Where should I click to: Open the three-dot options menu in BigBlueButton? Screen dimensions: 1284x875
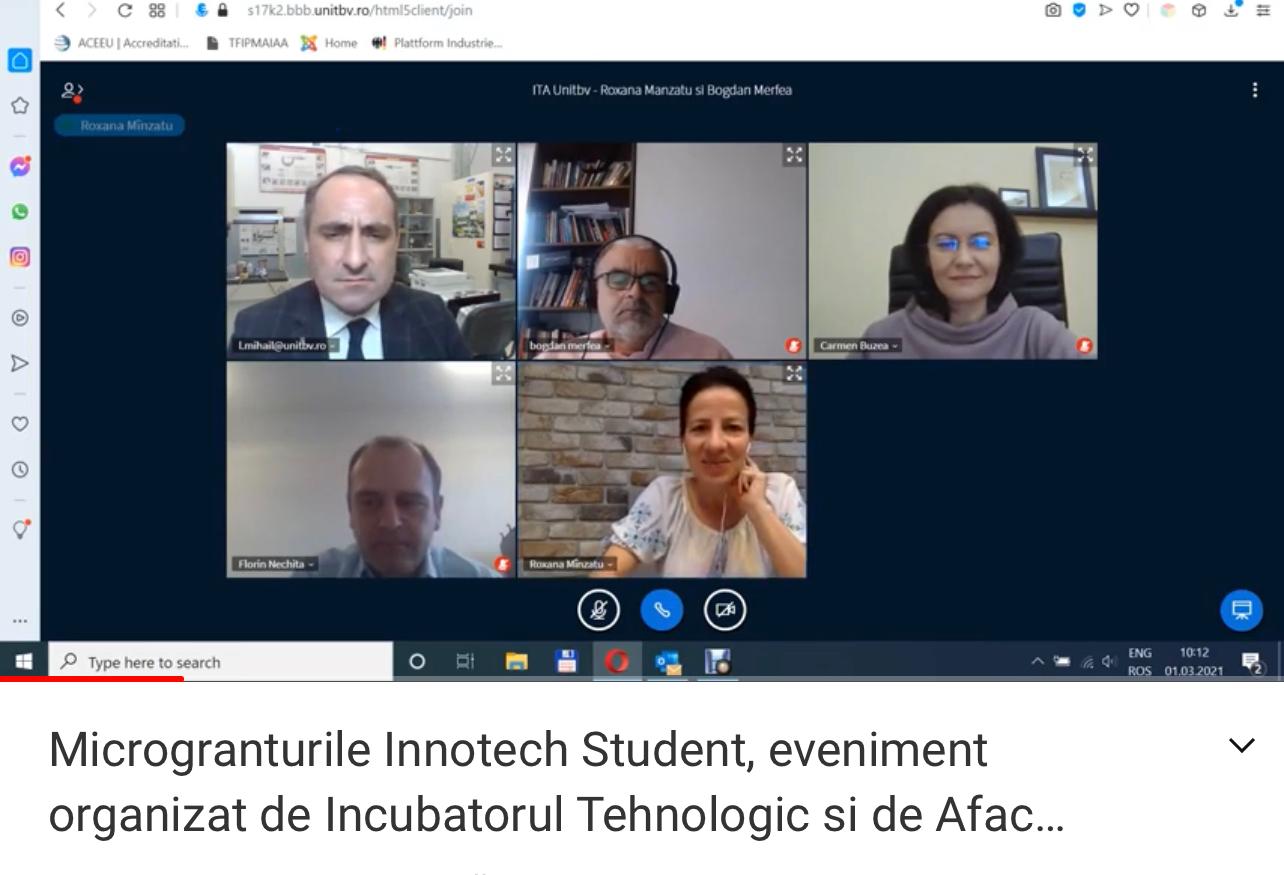pos(1254,90)
